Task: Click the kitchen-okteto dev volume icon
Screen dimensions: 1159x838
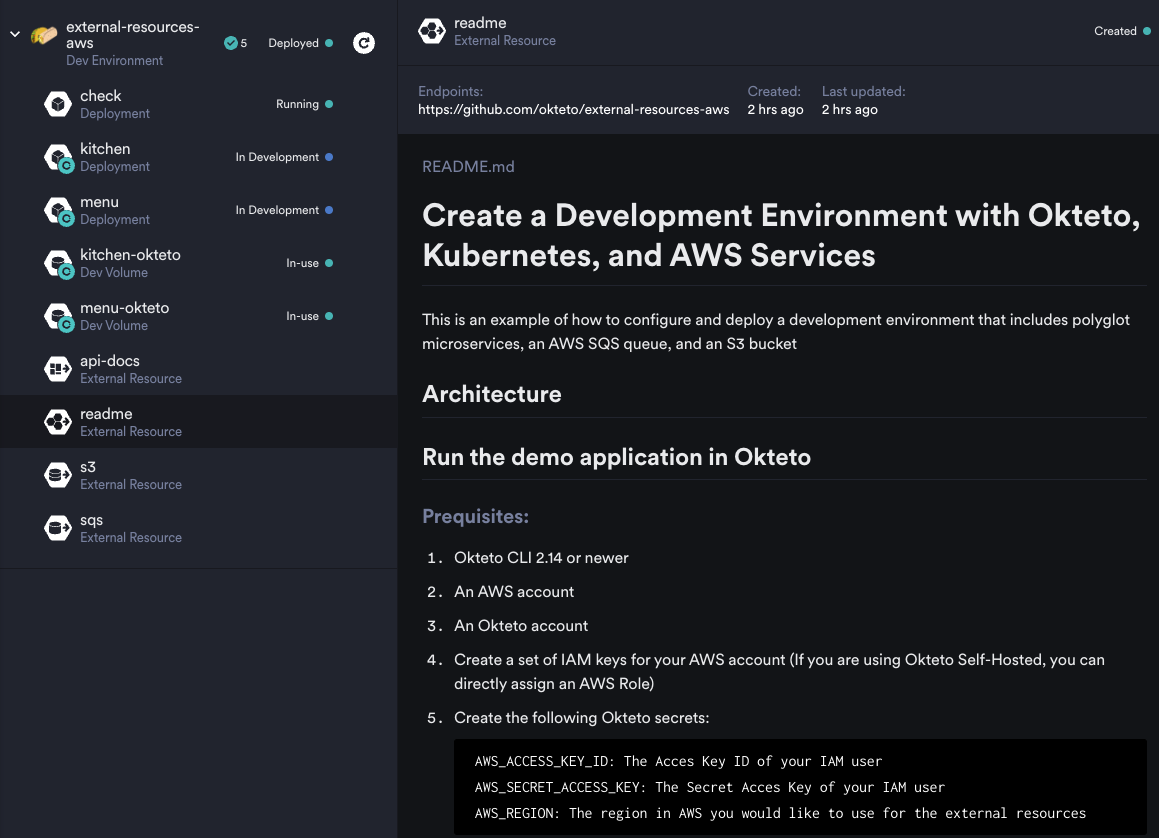Action: pos(58,263)
